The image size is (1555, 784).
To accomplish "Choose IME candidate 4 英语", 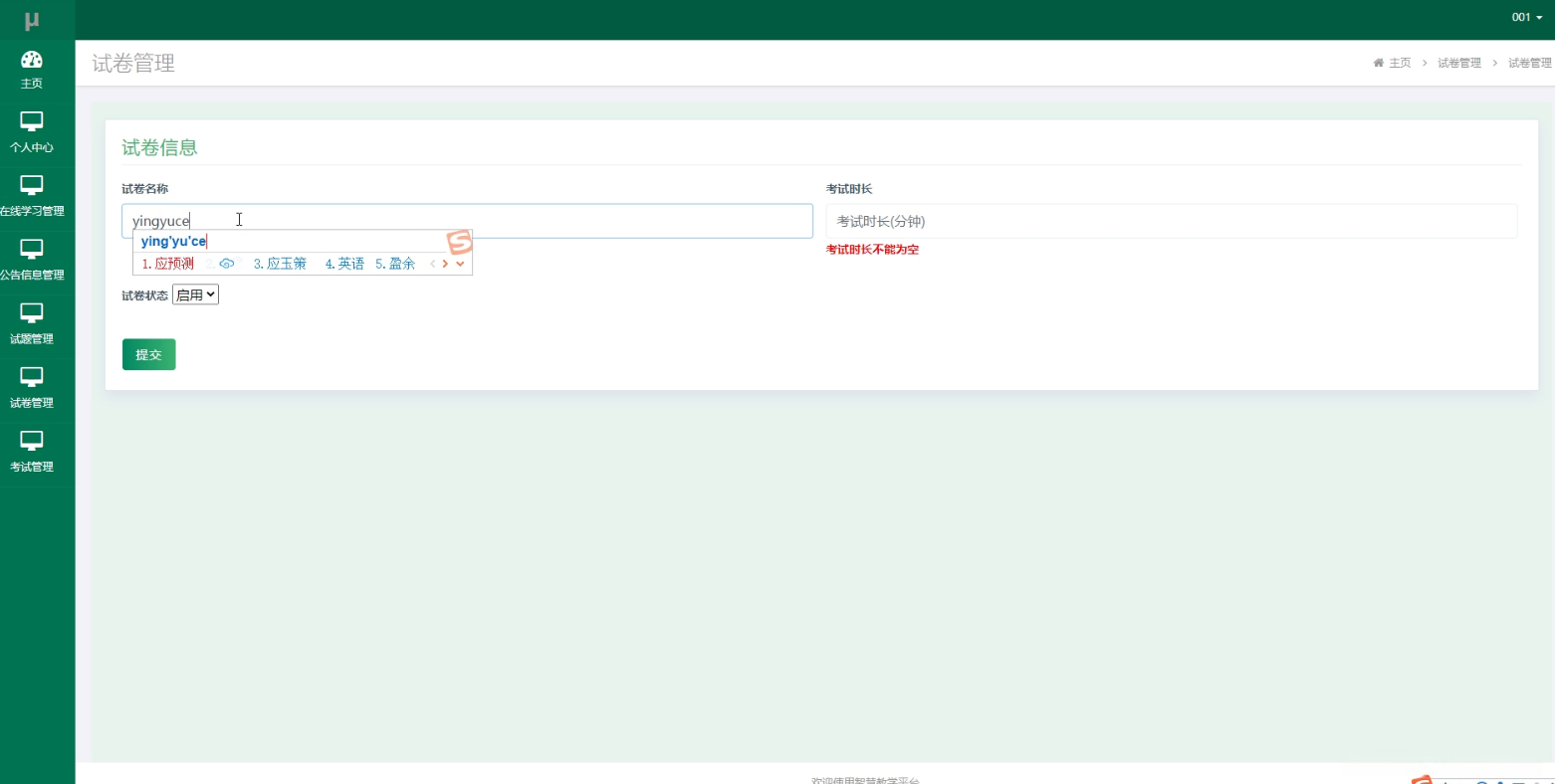I will coord(344,264).
